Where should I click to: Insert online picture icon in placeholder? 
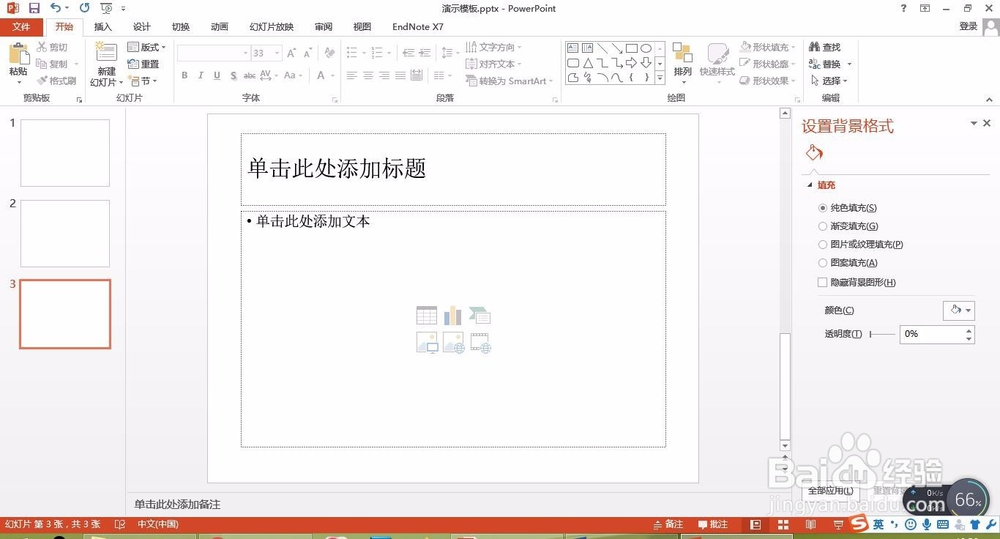click(453, 343)
